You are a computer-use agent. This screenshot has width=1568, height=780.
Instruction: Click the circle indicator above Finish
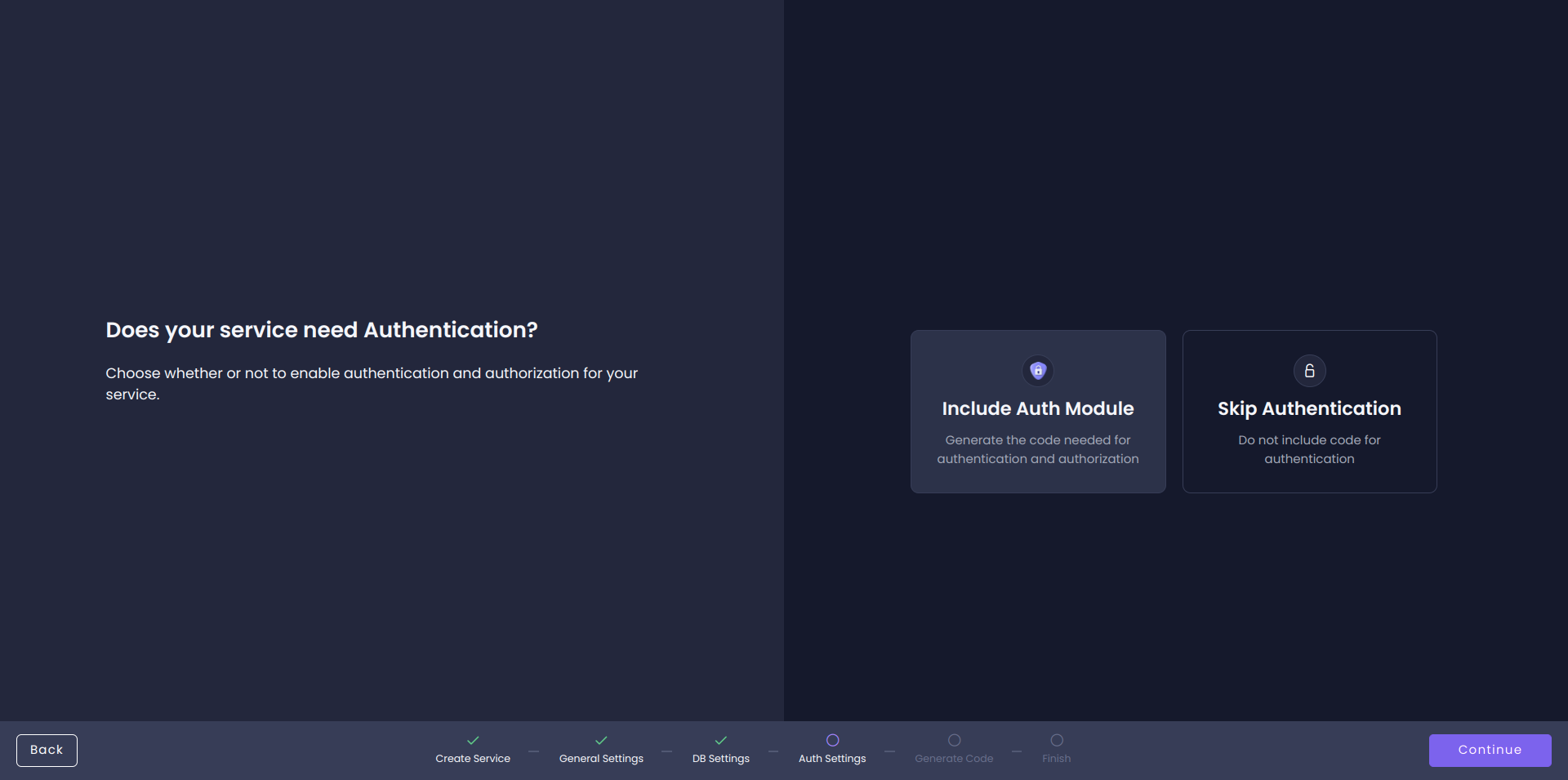click(1057, 741)
